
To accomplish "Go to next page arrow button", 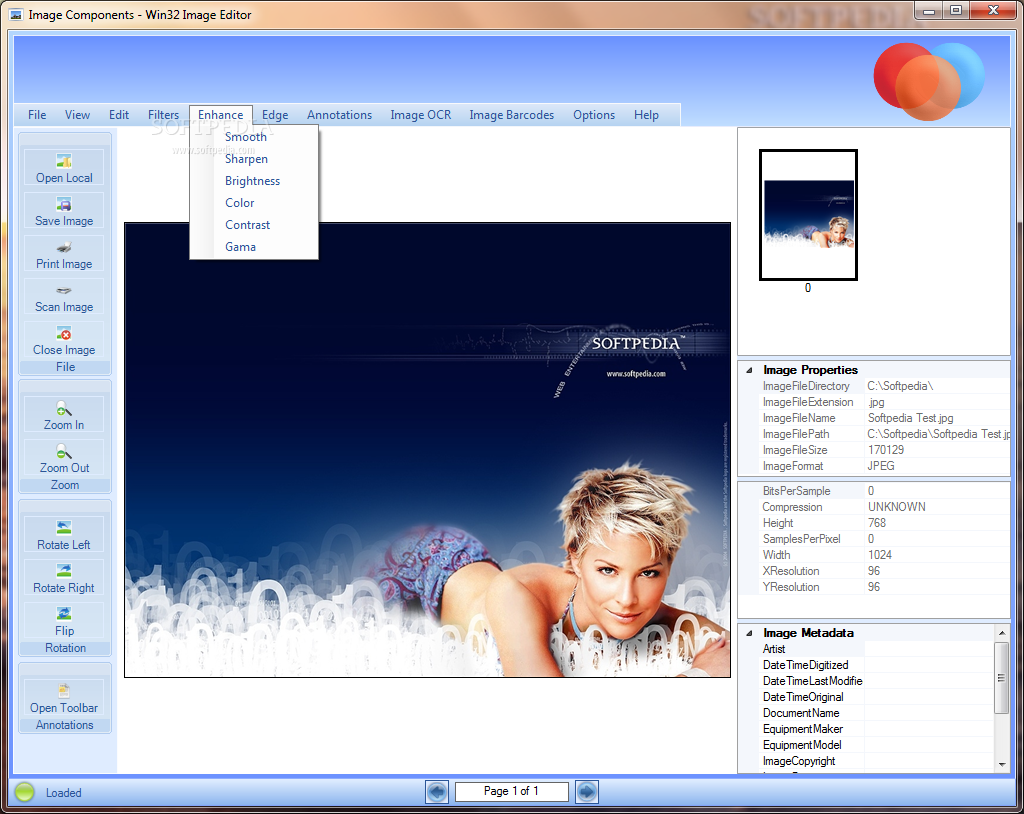I will pos(586,792).
